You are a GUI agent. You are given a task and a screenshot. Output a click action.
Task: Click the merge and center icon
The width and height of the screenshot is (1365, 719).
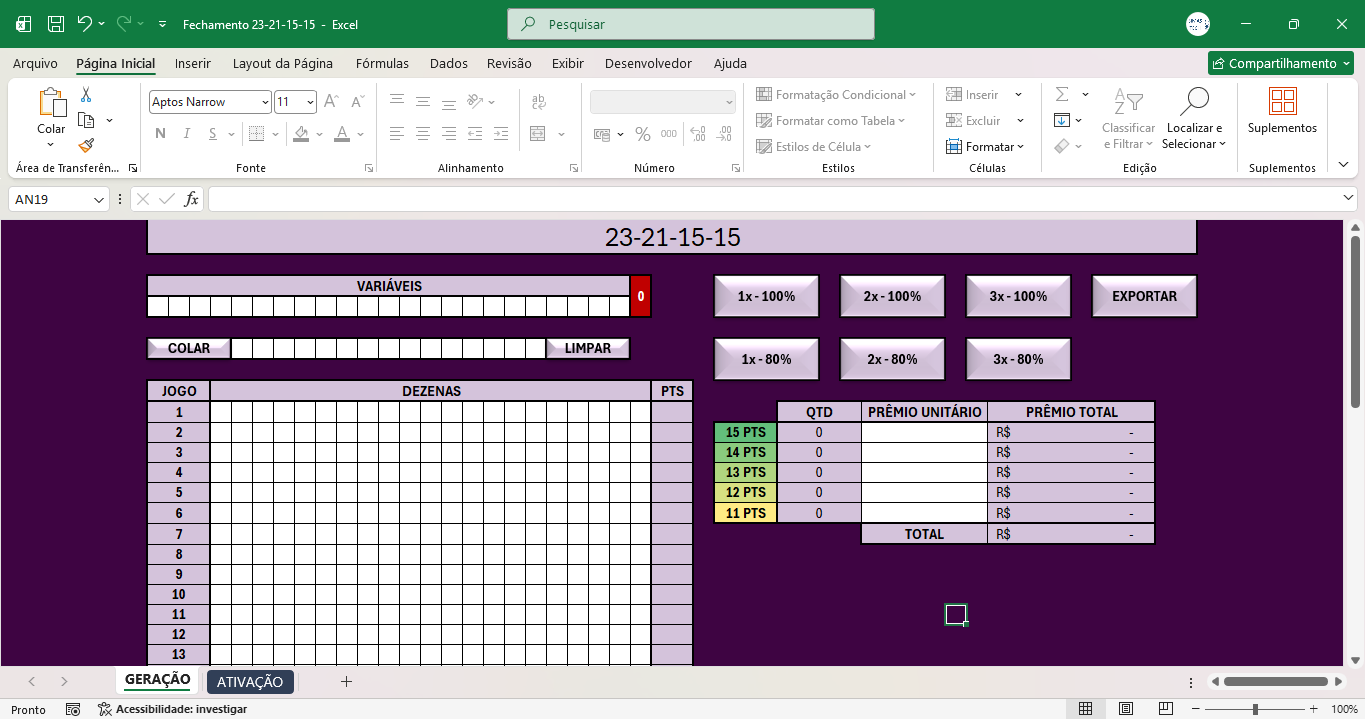click(x=538, y=134)
